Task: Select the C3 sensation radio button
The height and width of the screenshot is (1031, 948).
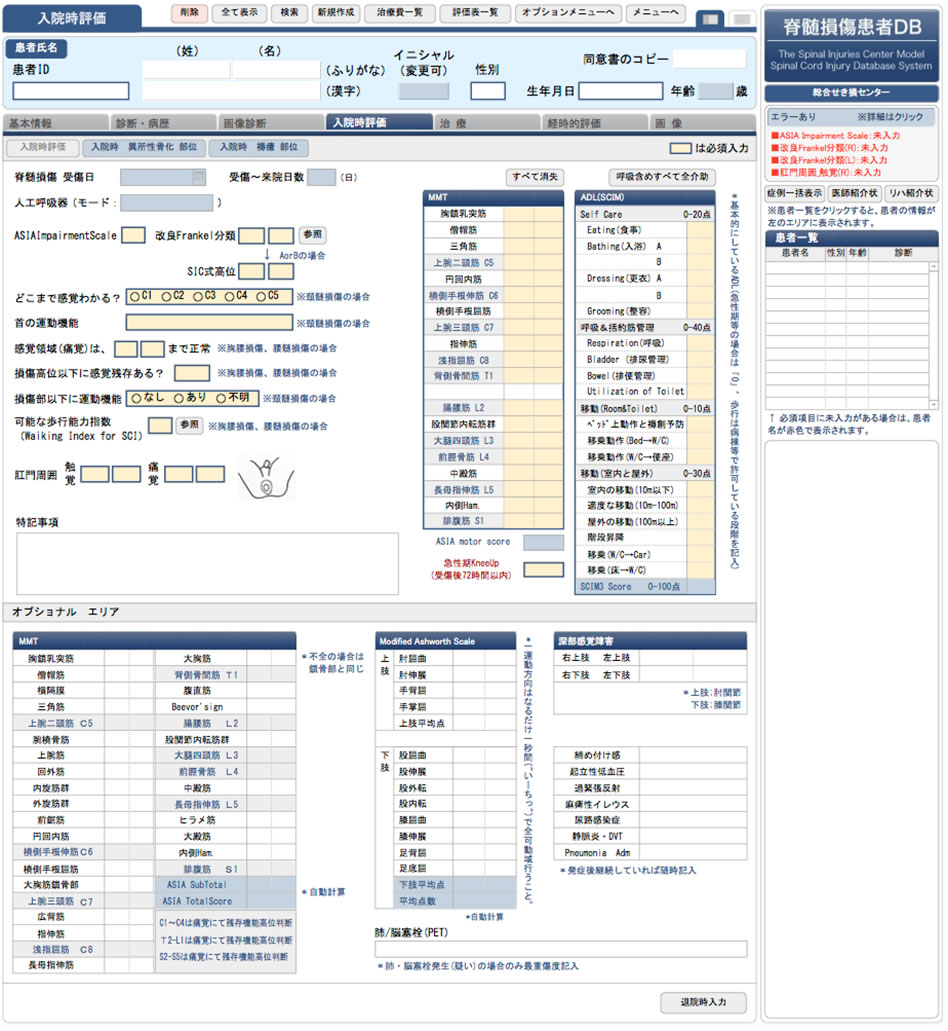Action: 200,296
